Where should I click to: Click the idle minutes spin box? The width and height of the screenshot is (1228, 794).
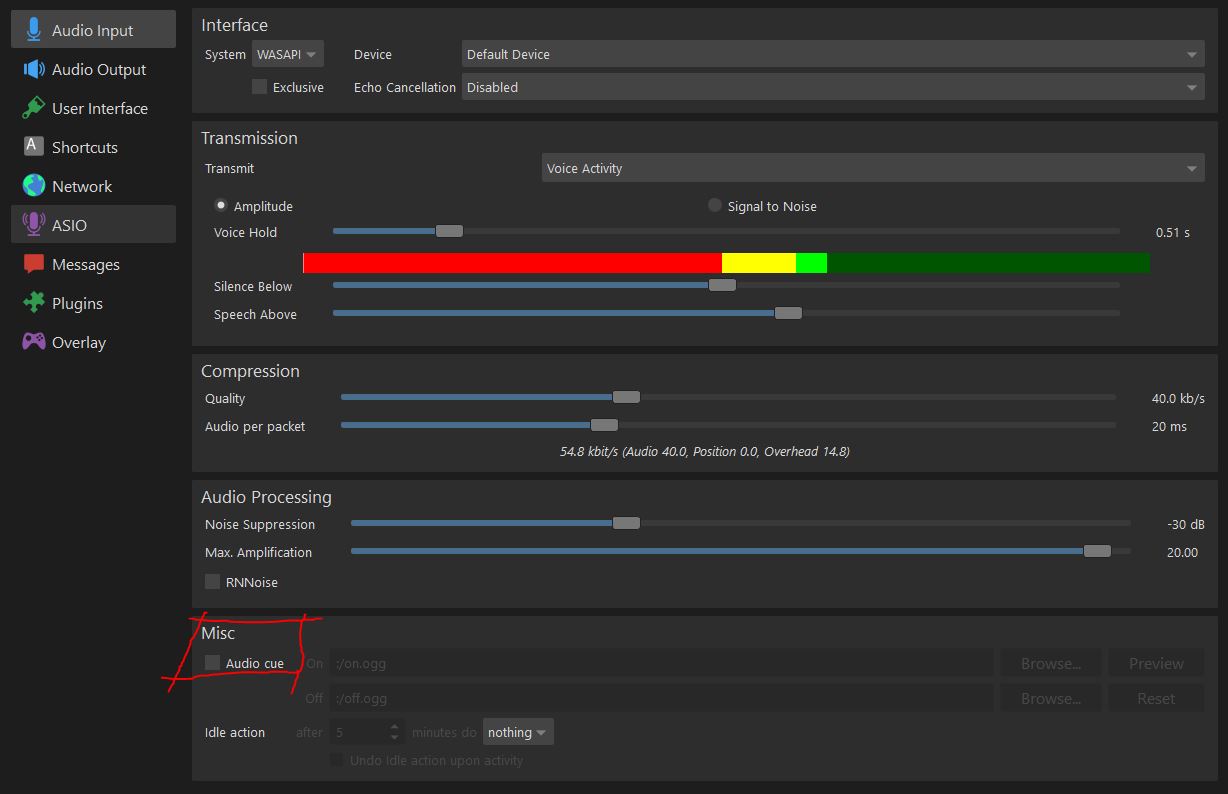coord(367,732)
